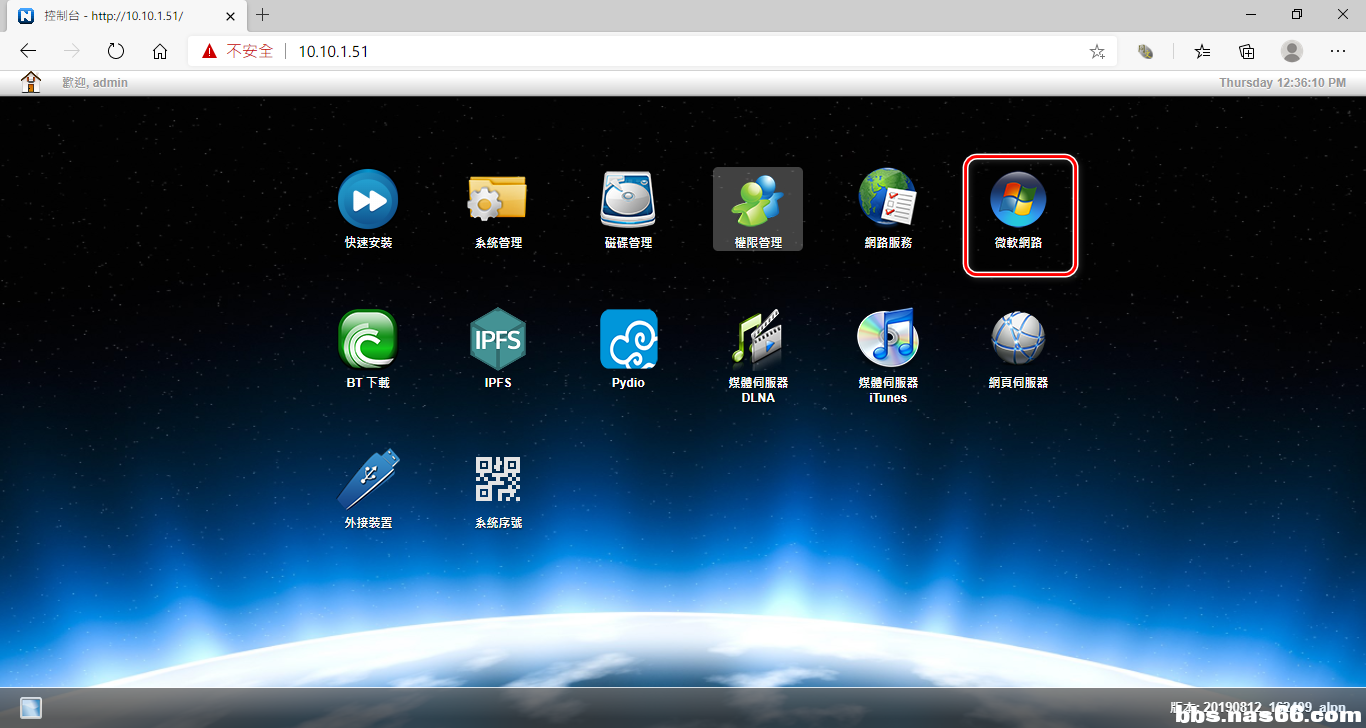Open the 網頁伺服器 web server icon

pyautogui.click(x=1018, y=339)
